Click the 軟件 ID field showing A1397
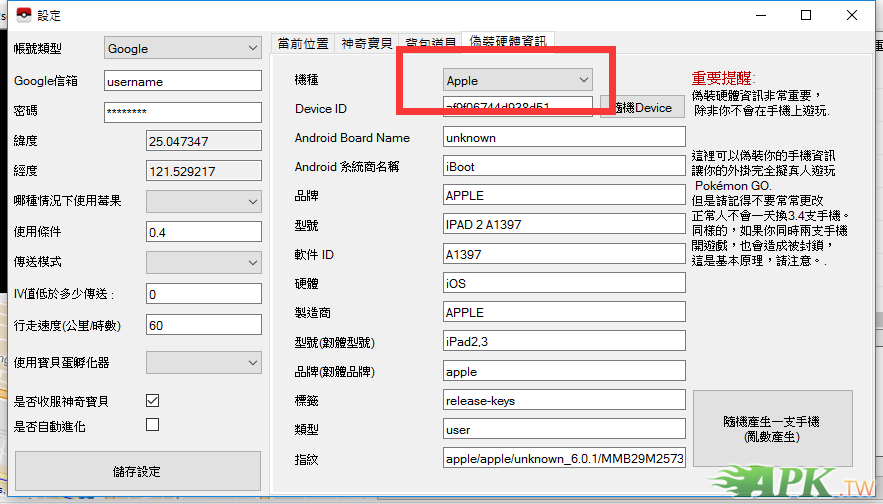This screenshot has width=883, height=504. pos(564,254)
